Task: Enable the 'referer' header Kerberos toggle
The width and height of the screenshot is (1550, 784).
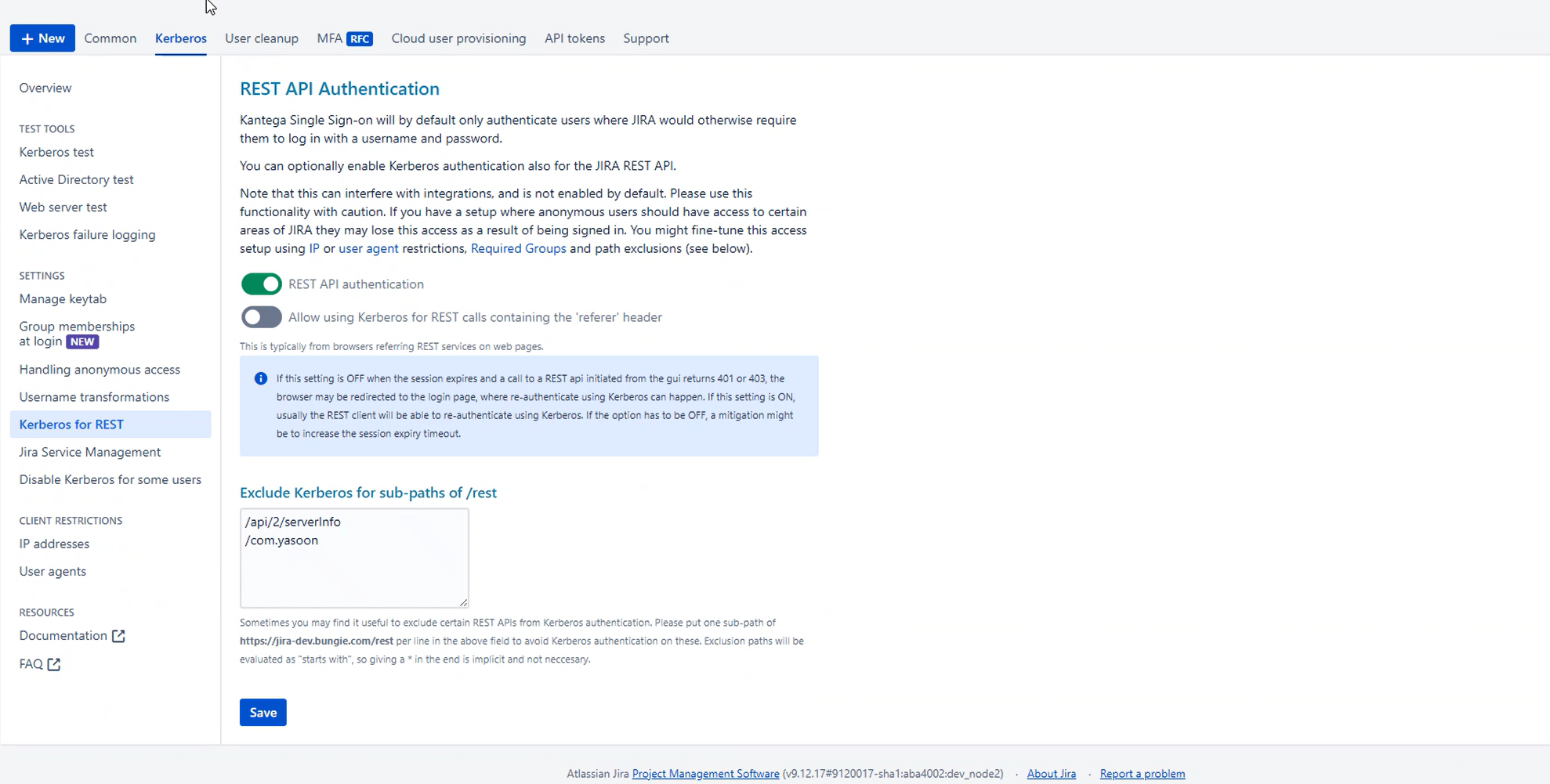Action: [x=261, y=317]
